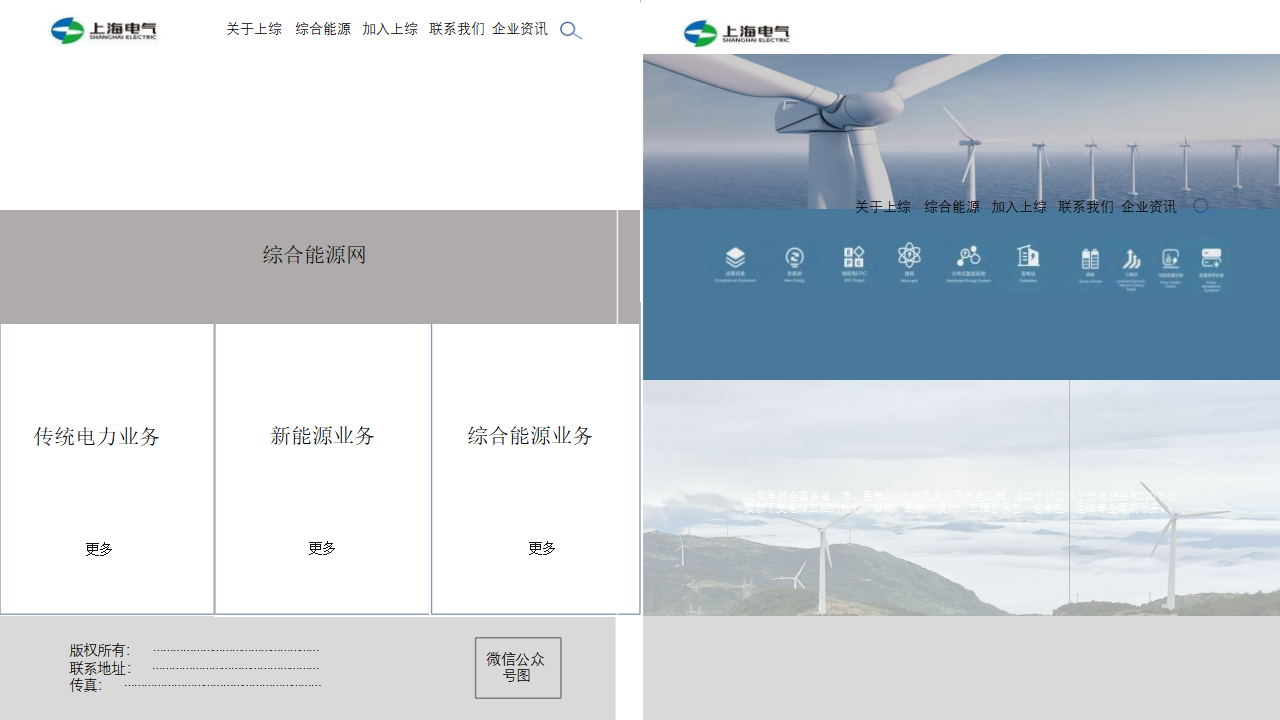The width and height of the screenshot is (1280, 720).
Task: Click the Shanghai Electric logo in the left wireframe
Action: point(104,30)
